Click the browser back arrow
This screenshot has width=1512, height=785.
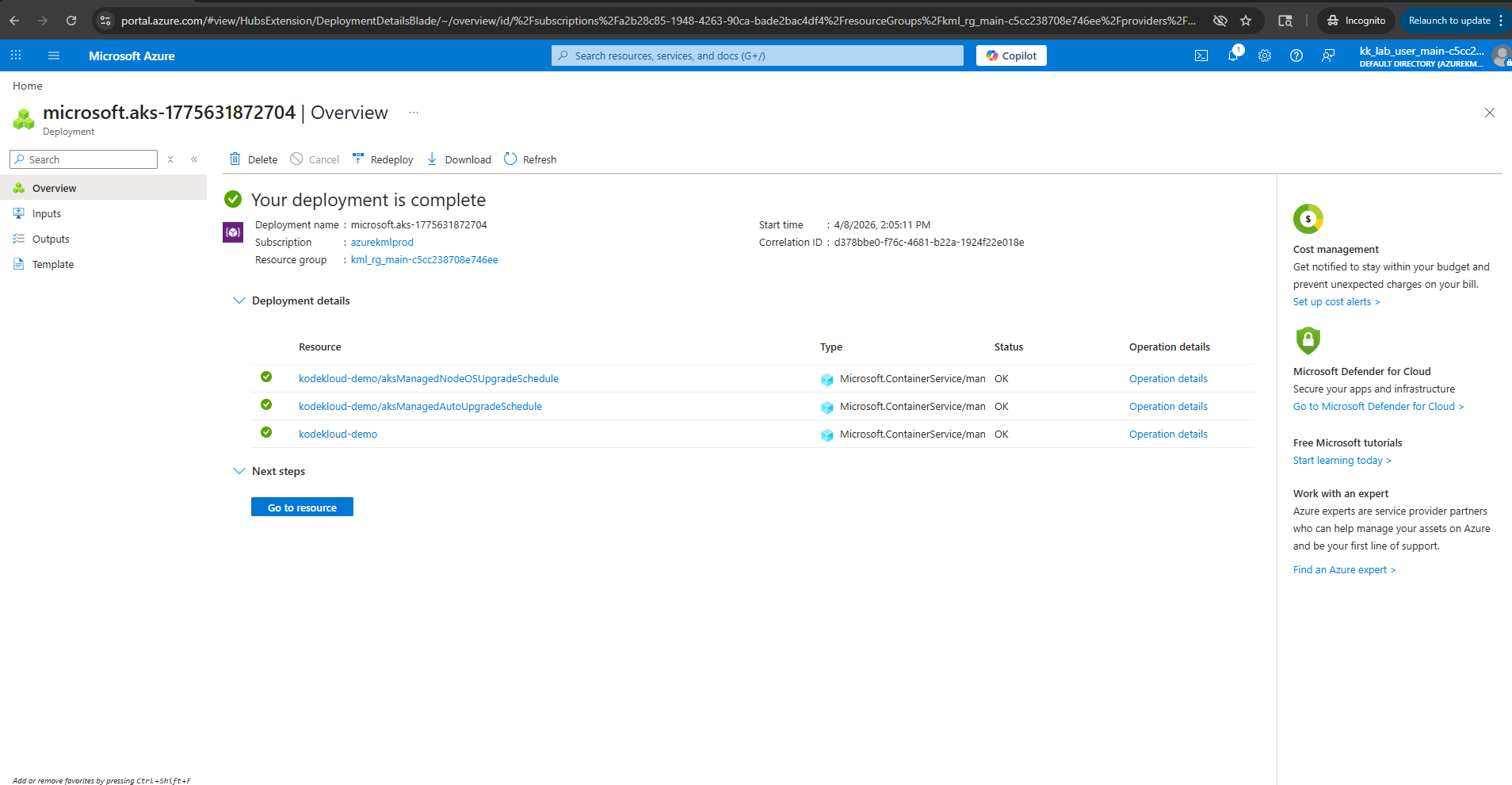[x=14, y=21]
